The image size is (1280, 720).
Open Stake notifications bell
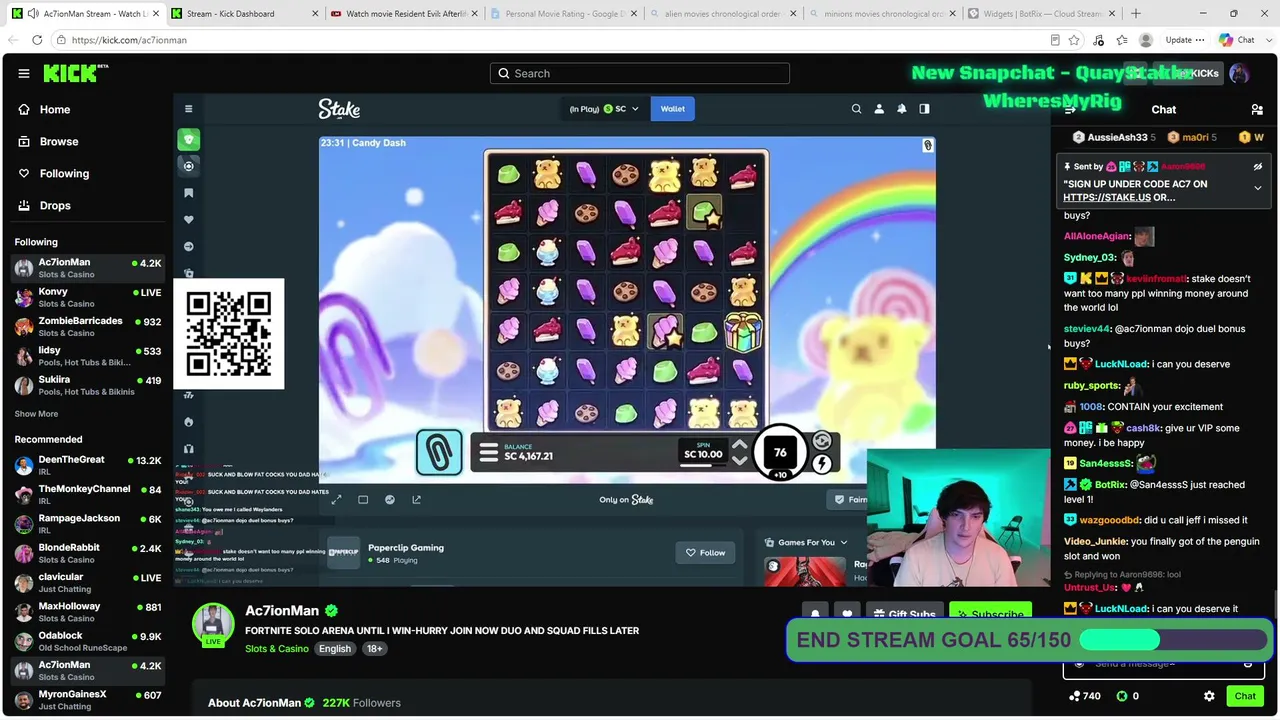pyautogui.click(x=902, y=109)
